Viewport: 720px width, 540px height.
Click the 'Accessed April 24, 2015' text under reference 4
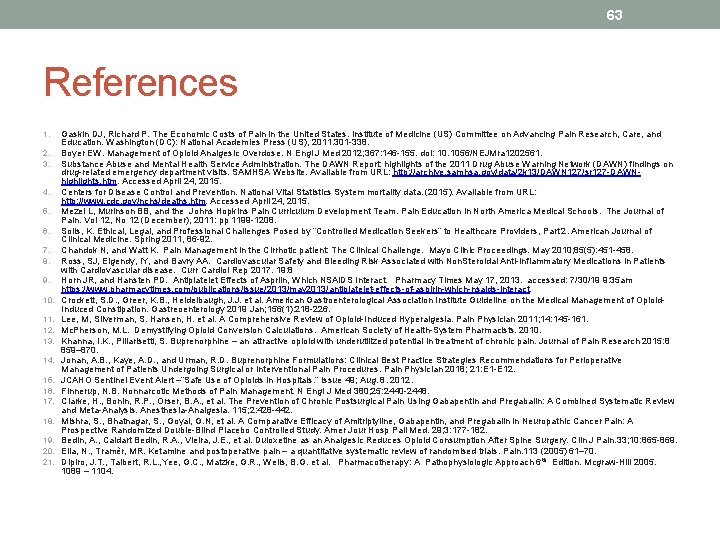pyautogui.click(x=259, y=201)
